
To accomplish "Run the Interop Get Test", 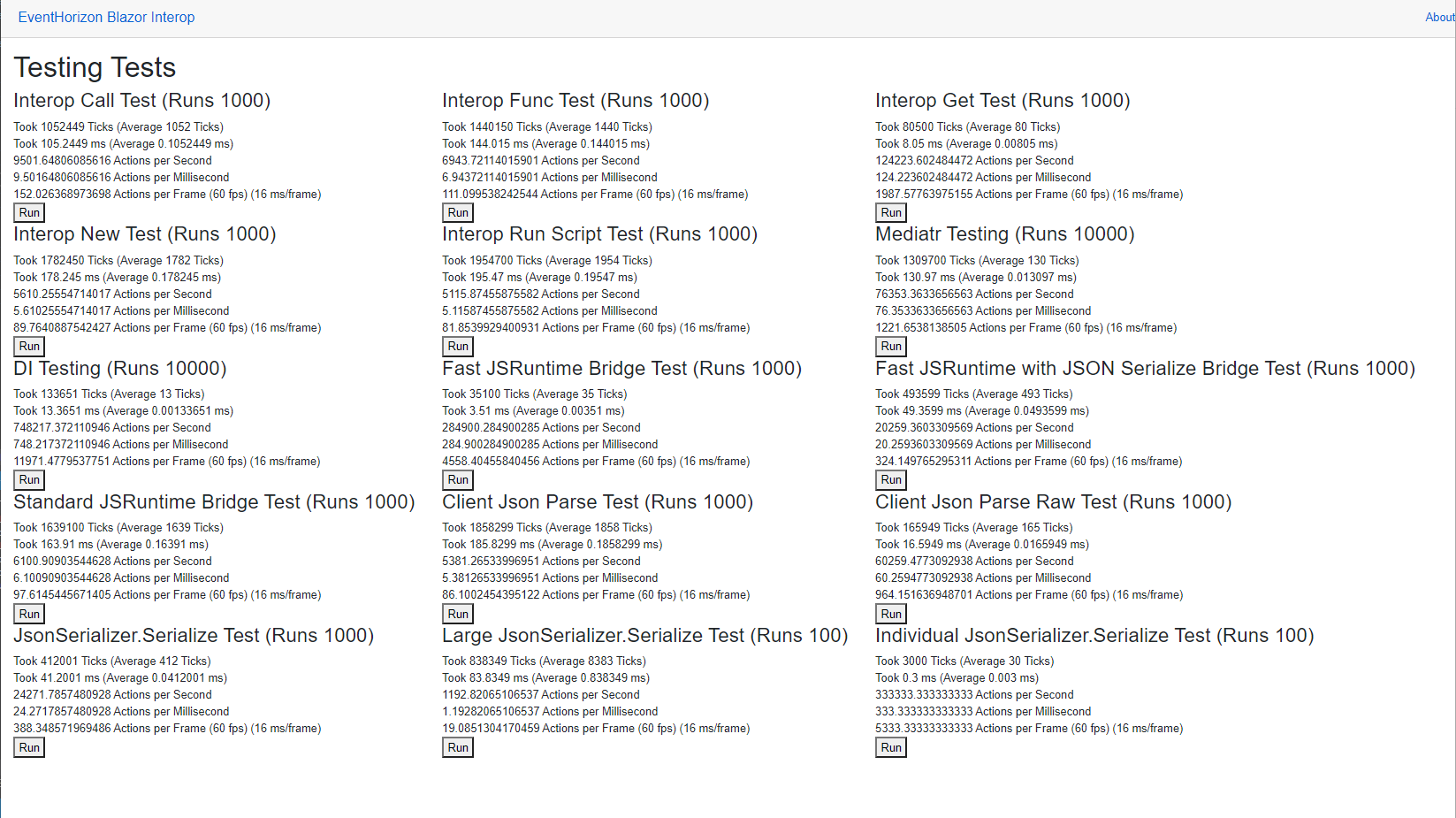I will [x=891, y=212].
